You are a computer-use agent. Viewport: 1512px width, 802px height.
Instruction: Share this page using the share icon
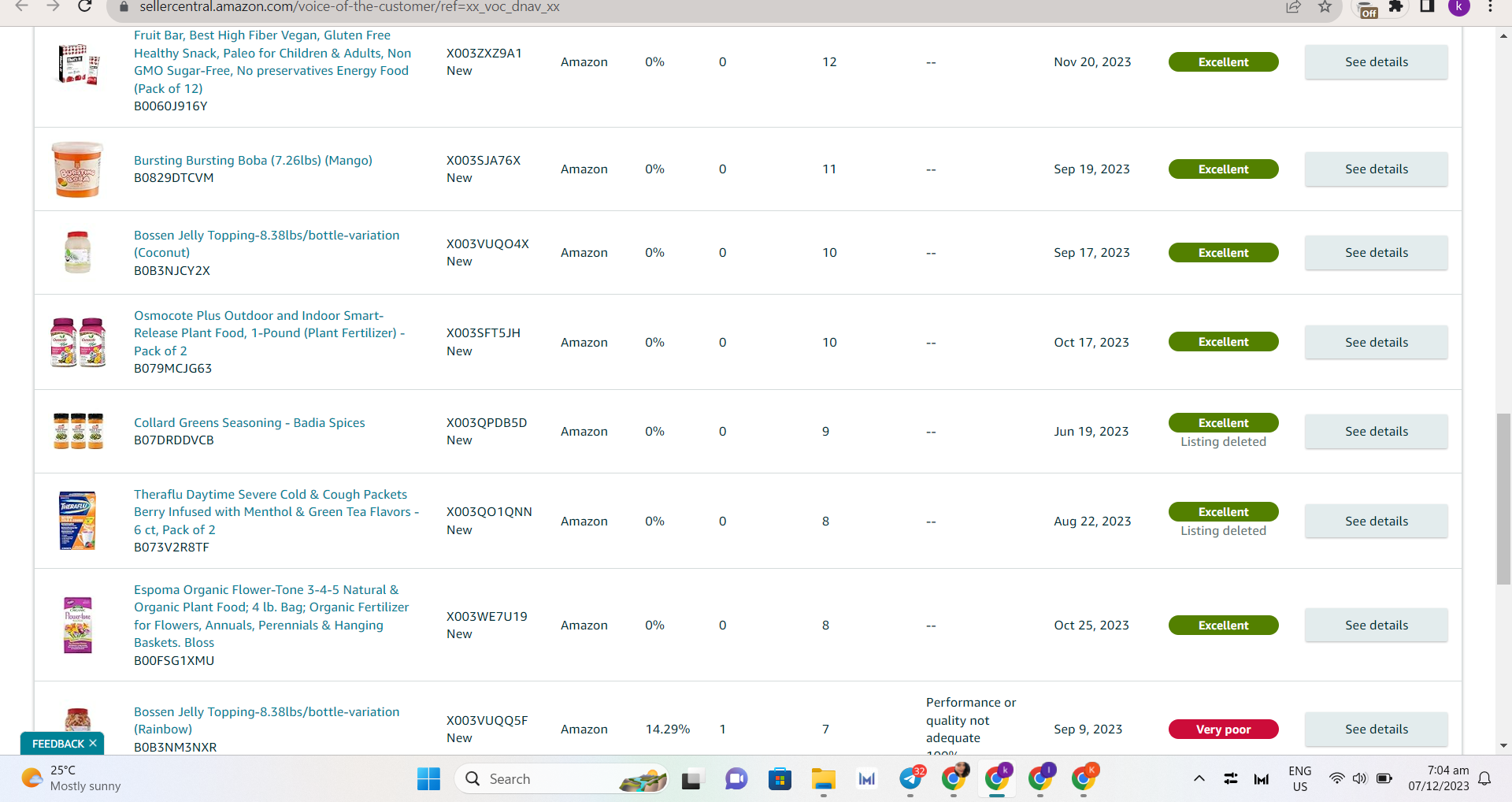click(x=1293, y=7)
